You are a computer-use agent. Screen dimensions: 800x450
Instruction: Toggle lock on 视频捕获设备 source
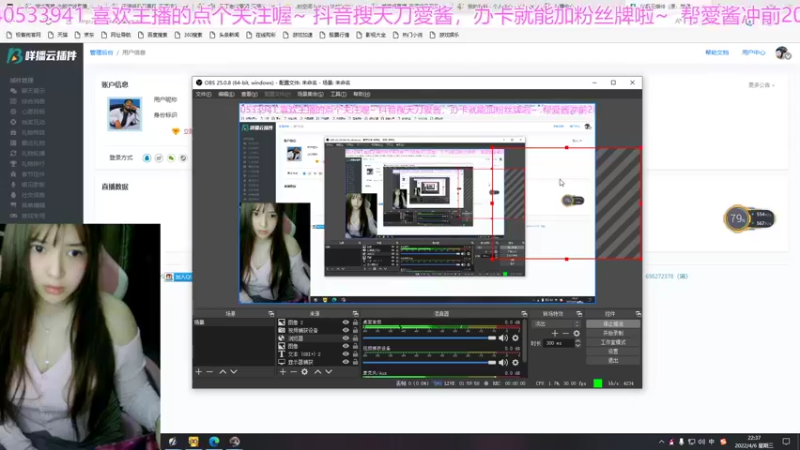tap(355, 330)
